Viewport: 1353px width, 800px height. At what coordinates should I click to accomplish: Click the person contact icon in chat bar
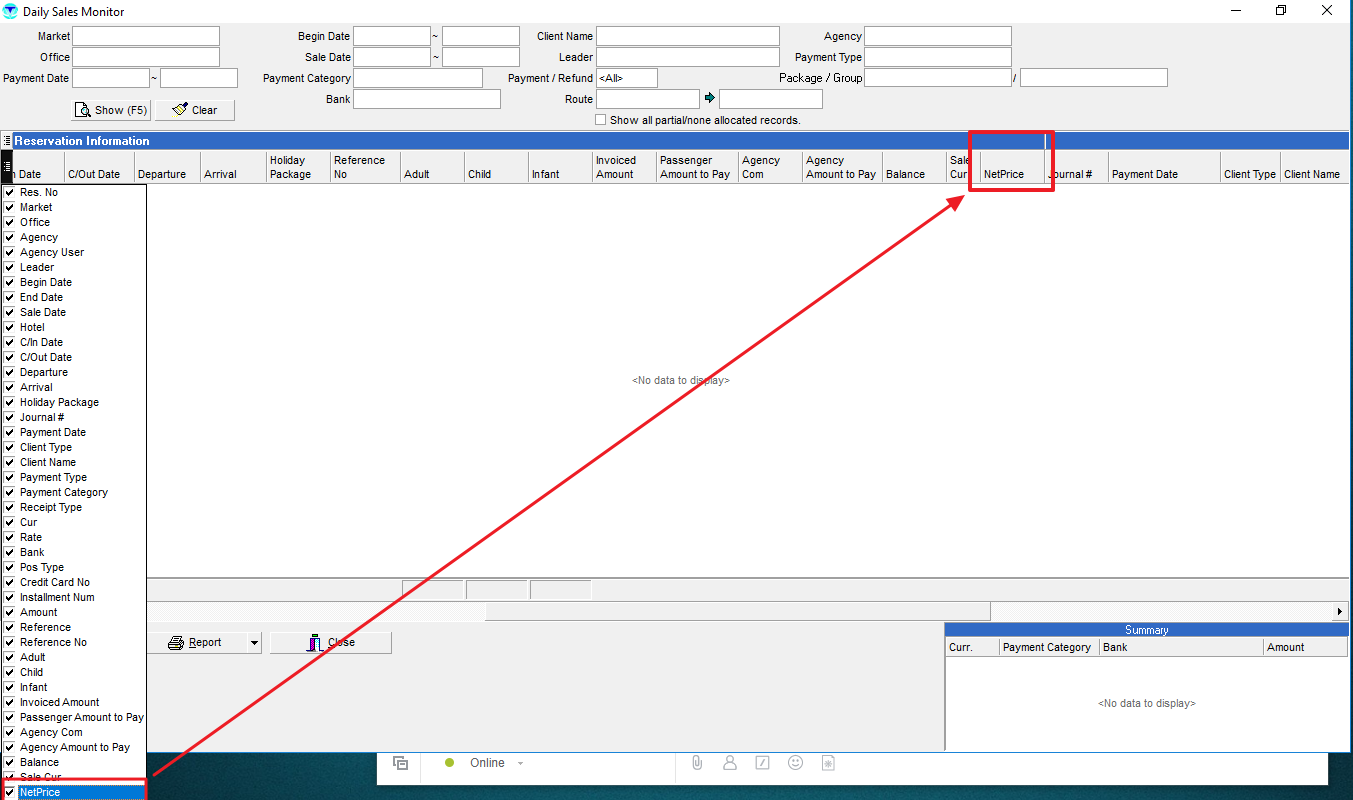coord(730,762)
